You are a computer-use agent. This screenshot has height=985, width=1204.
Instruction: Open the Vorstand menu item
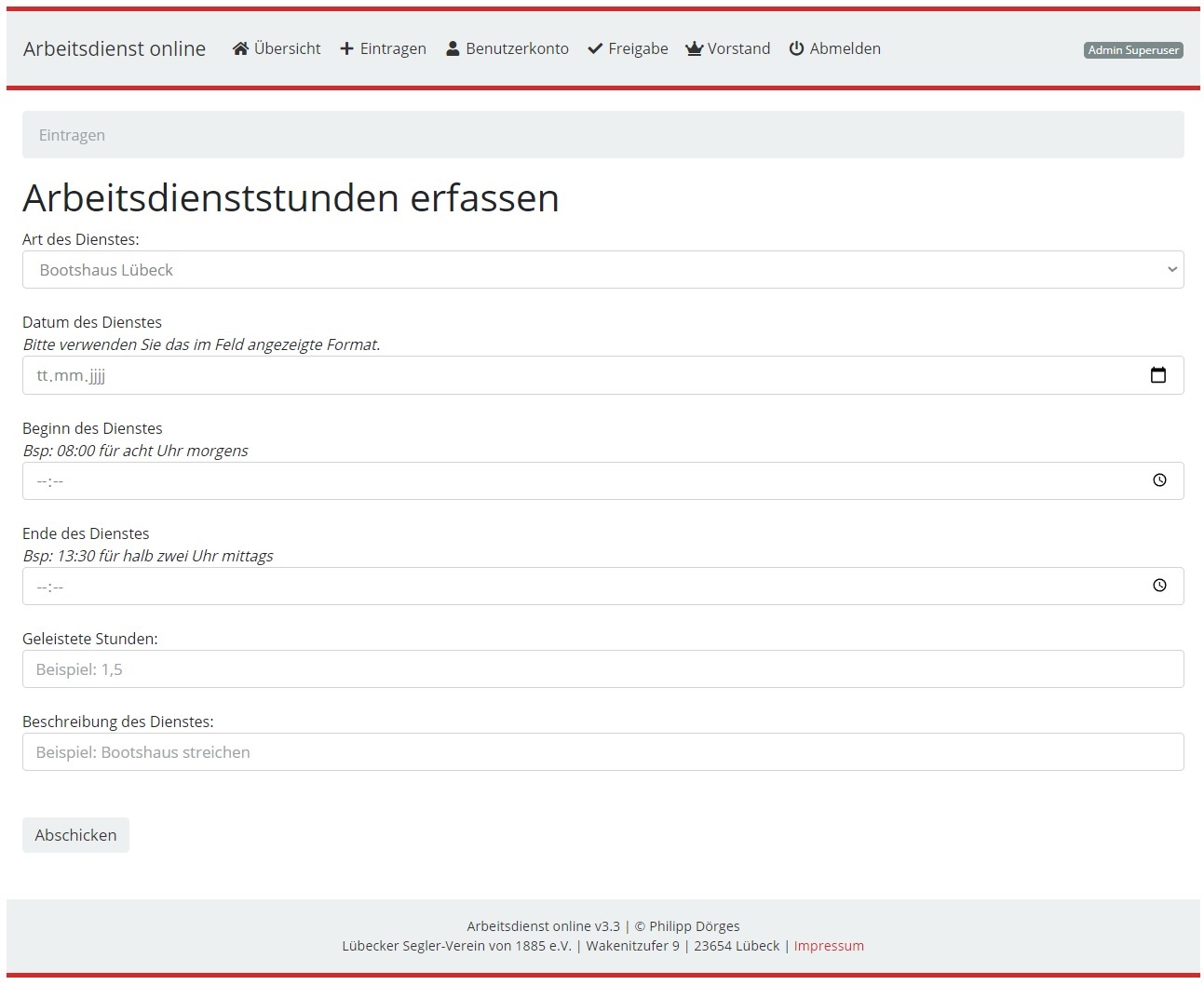[738, 48]
